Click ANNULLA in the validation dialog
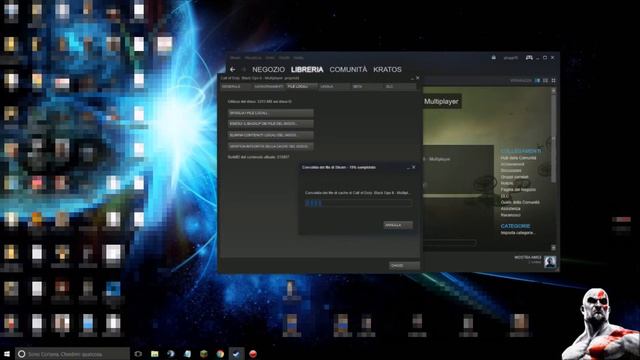 (x=398, y=225)
